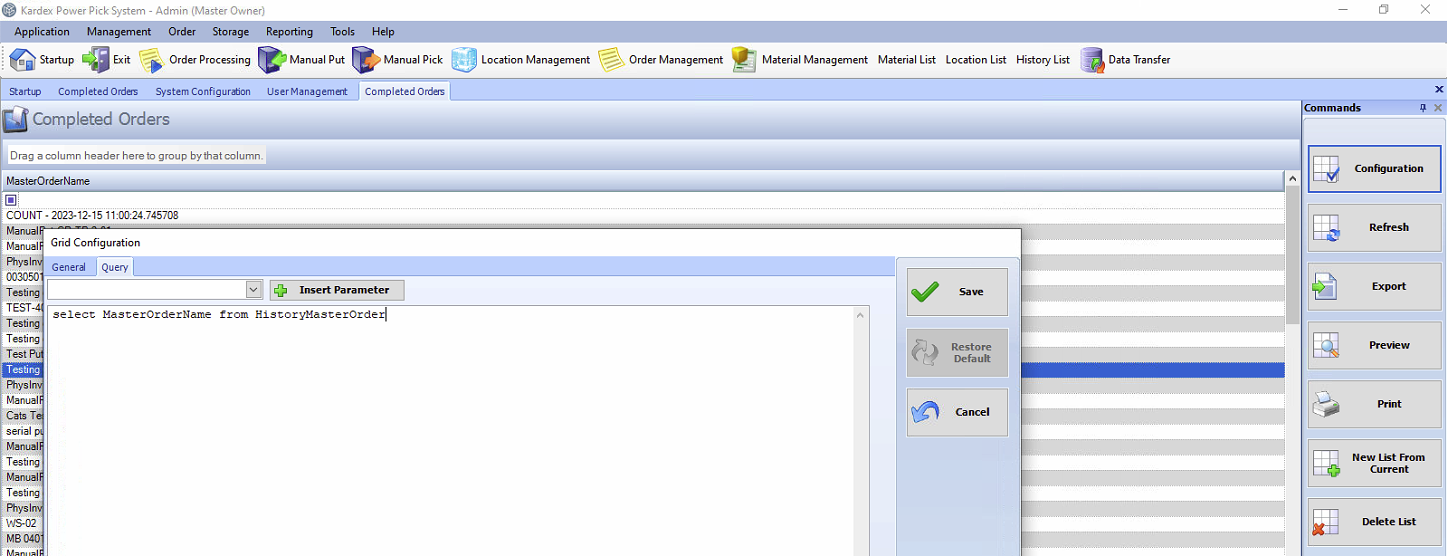Open the Reporting menu
Viewport: 1447px width, 556px height.
coord(289,32)
